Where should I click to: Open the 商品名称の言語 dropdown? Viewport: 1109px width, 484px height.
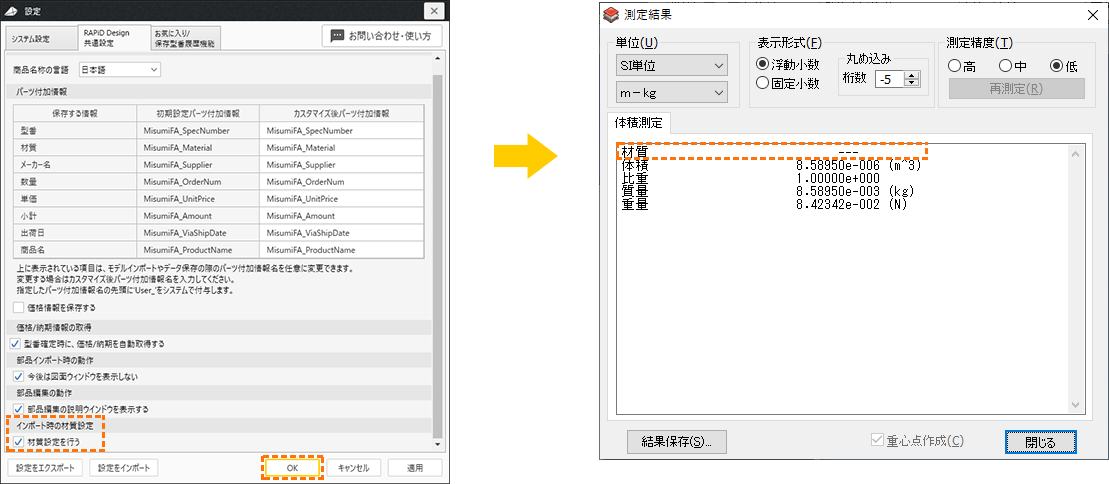coord(119,70)
